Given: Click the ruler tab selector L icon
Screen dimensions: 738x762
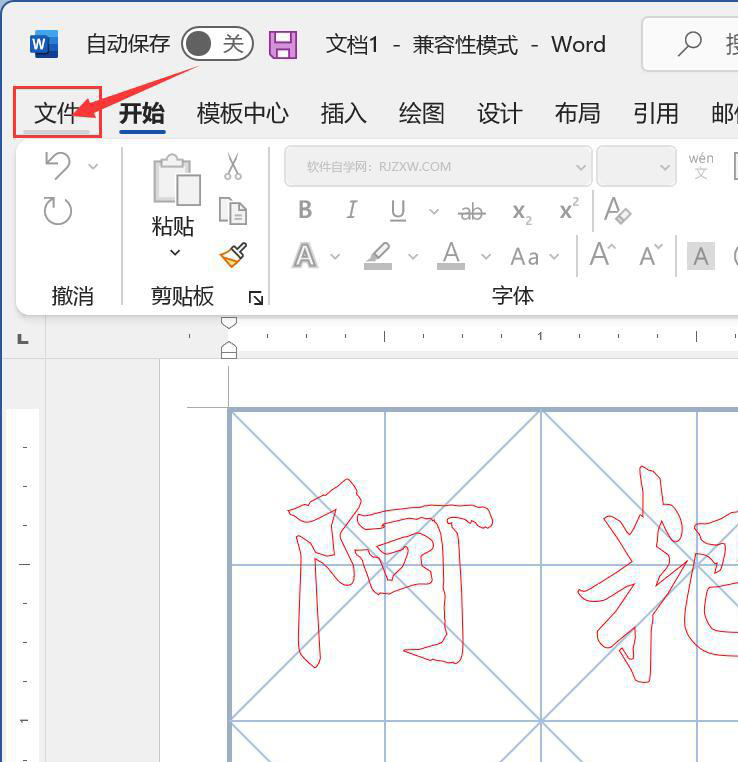Looking at the screenshot, I should [23, 339].
